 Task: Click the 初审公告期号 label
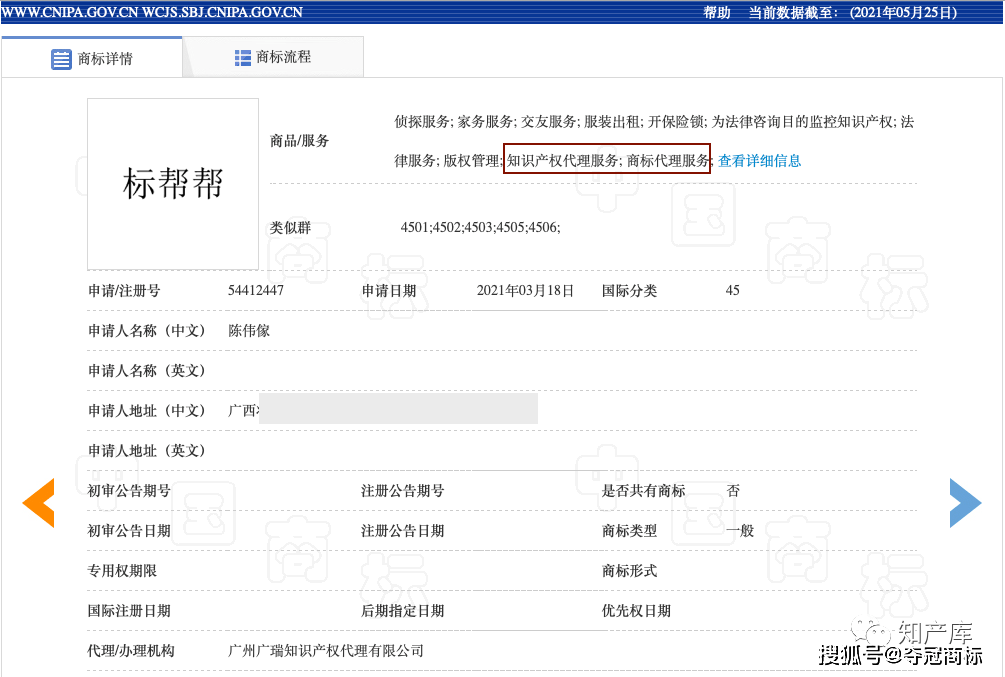[129, 491]
